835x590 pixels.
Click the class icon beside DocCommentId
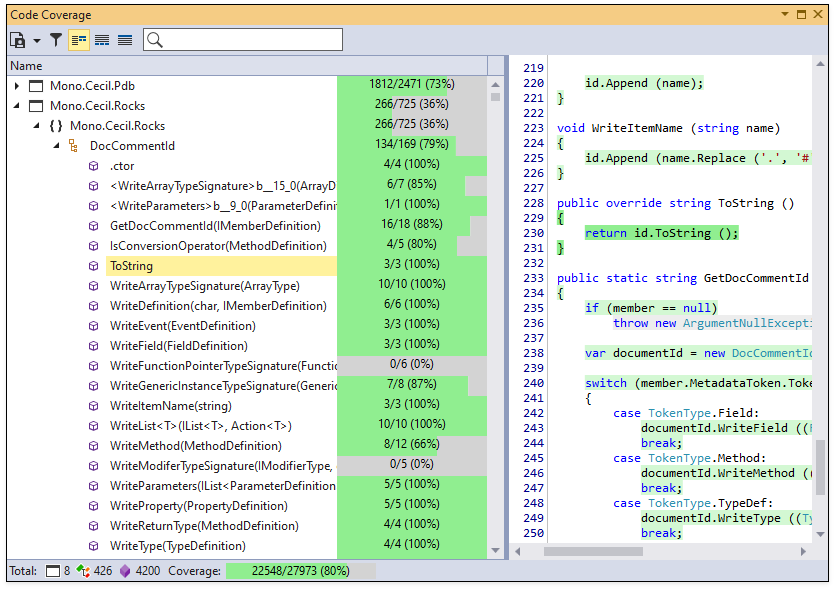(x=73, y=146)
